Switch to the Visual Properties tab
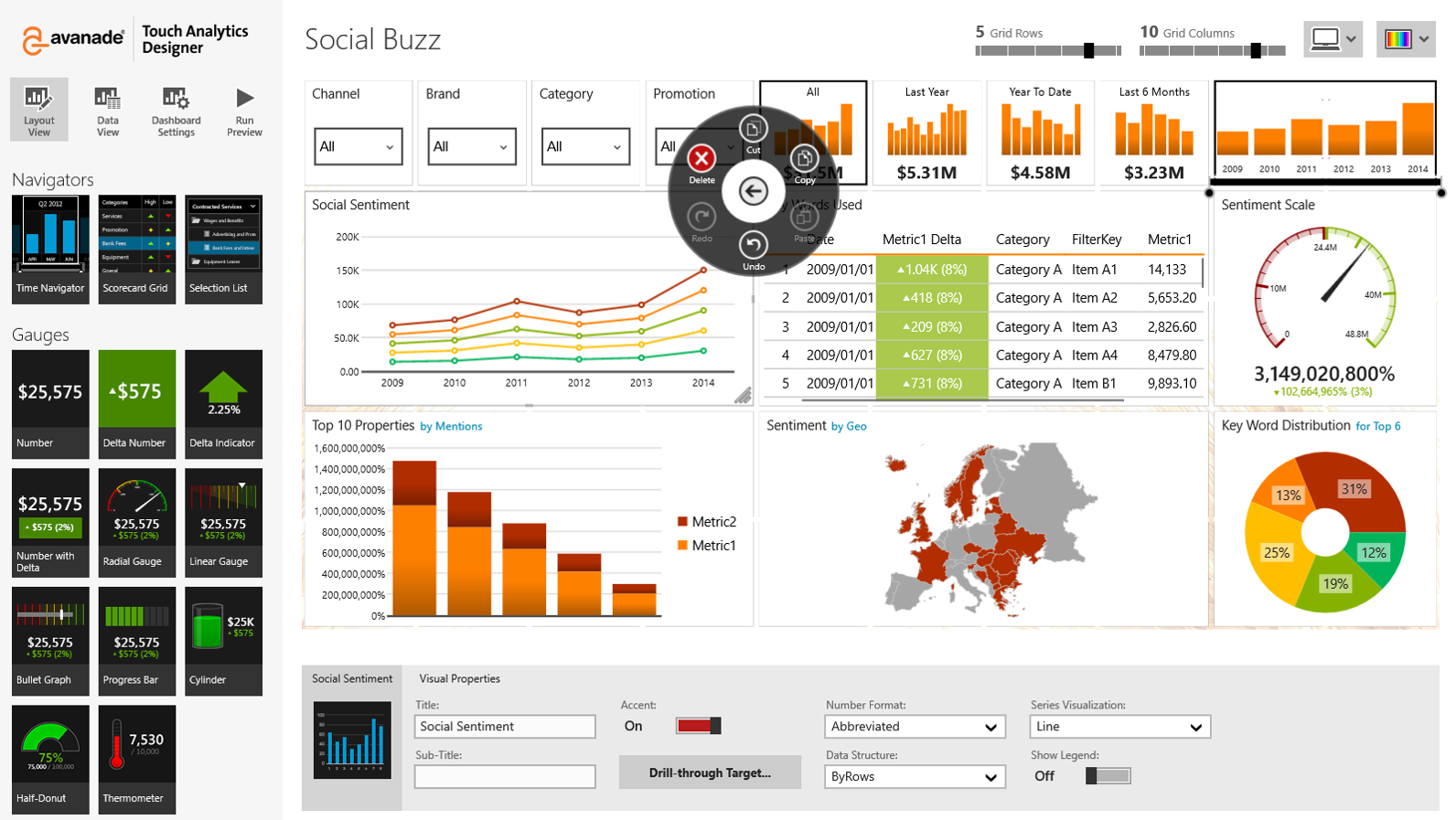The width and height of the screenshot is (1456, 820). (459, 679)
